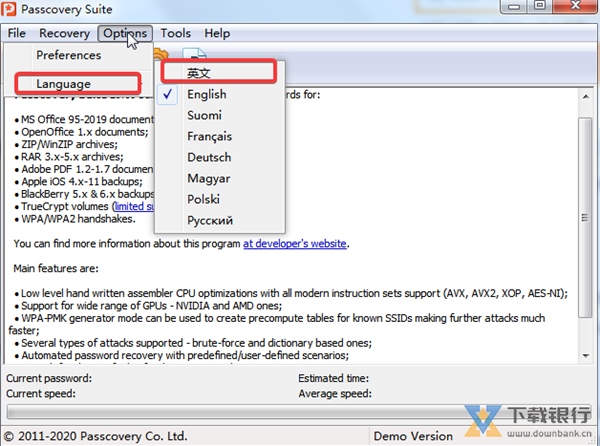Screen dimensions: 600x446
Task: Open the Options menu
Action: [124, 33]
